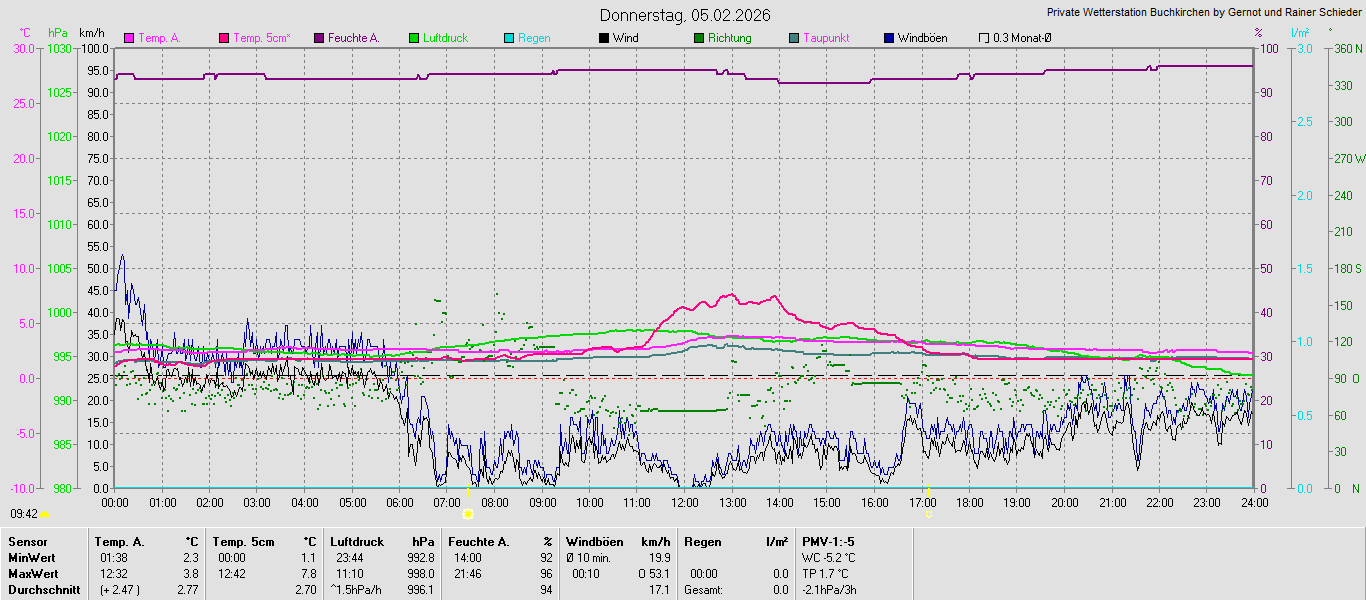This screenshot has height=600, width=1366.
Task: Select the Luftdruck column header in table
Action: [x=357, y=541]
